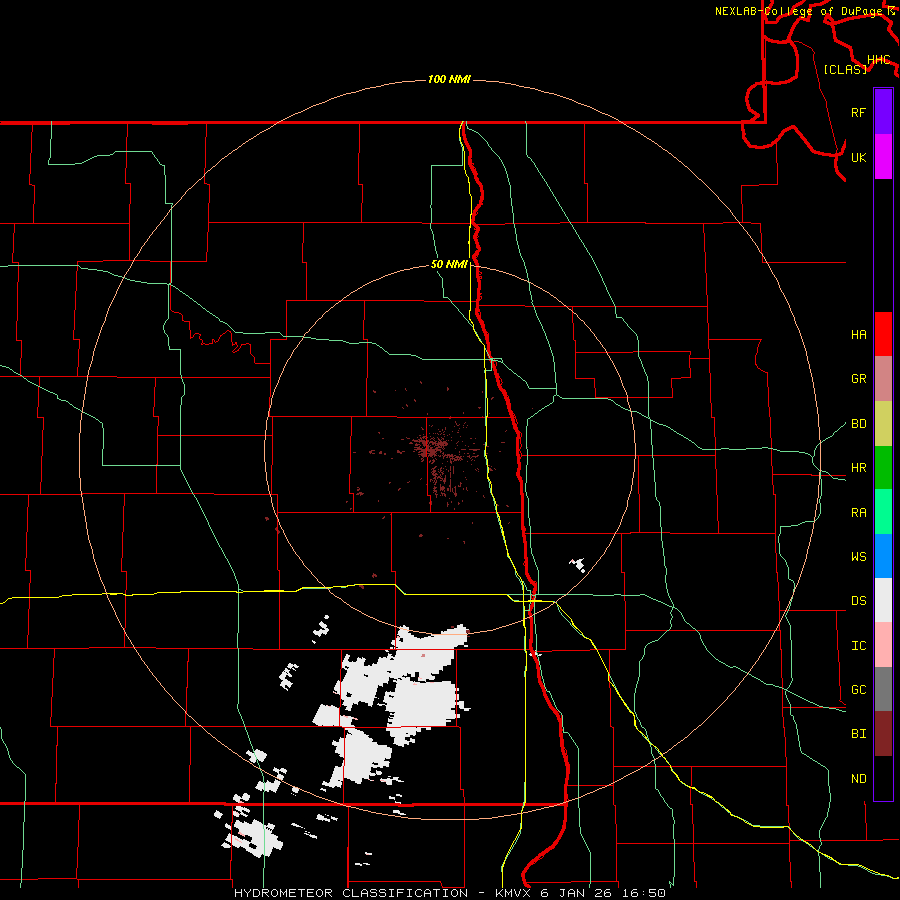The image size is (900, 900).
Task: Click the ND black legend swatch
Action: click(883, 778)
